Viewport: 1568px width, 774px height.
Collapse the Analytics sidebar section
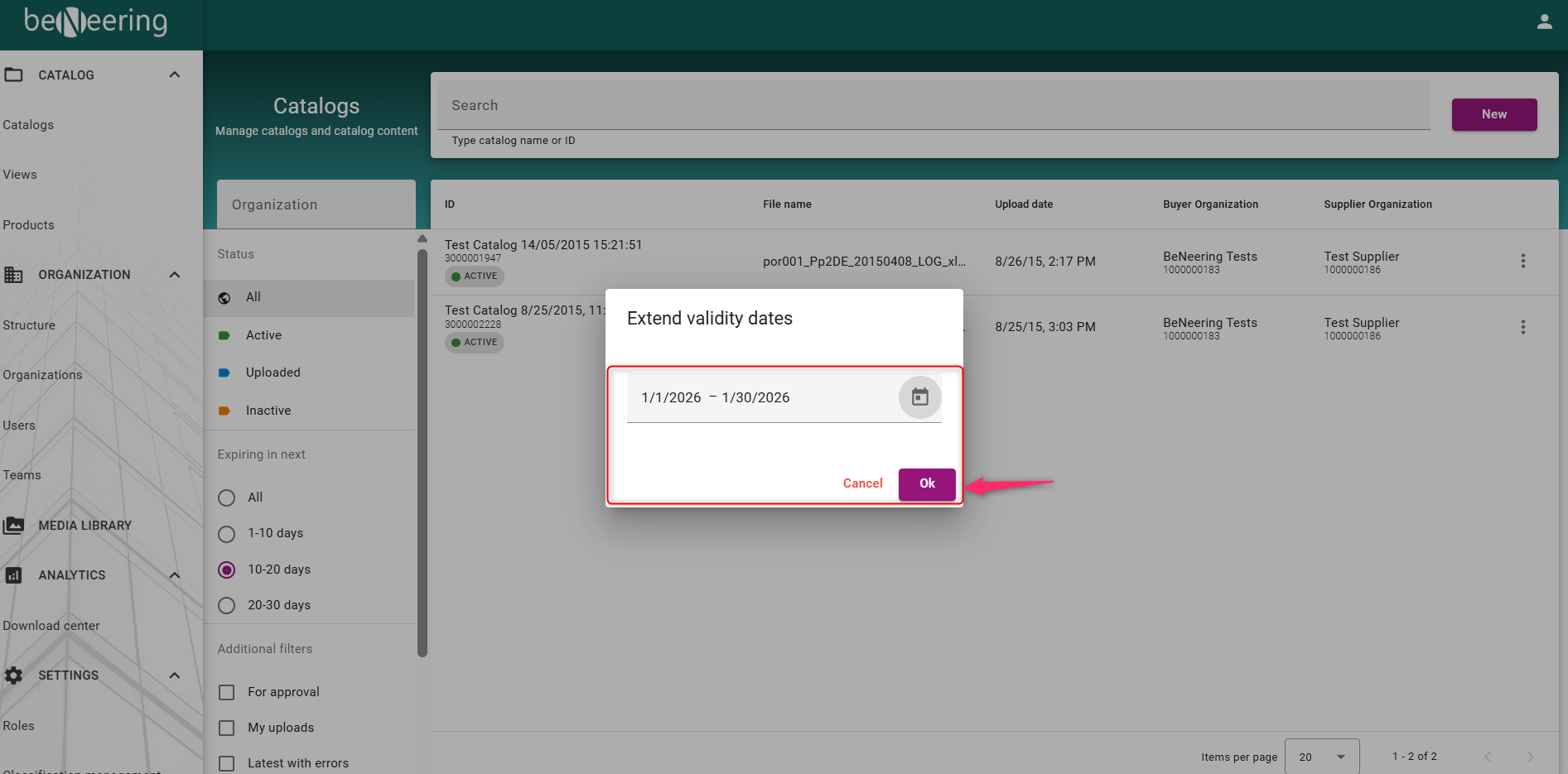(175, 575)
